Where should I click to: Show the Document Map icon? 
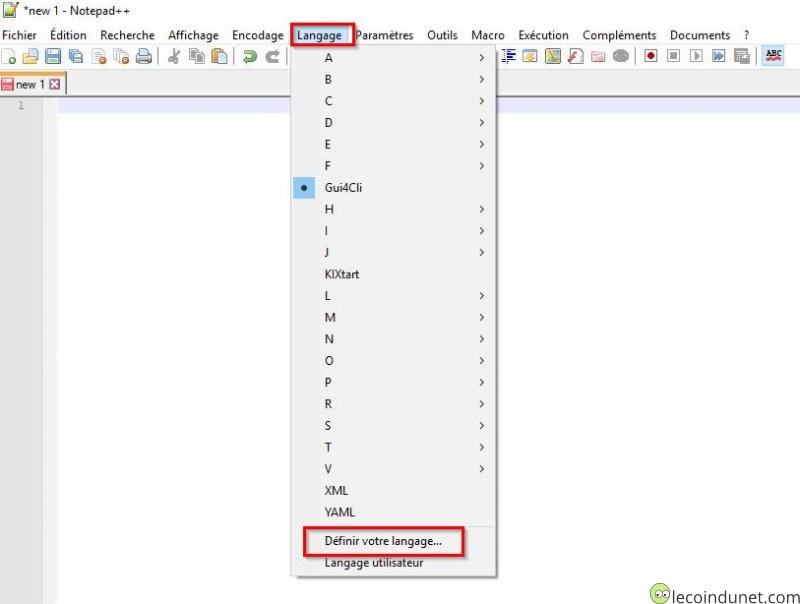(553, 56)
